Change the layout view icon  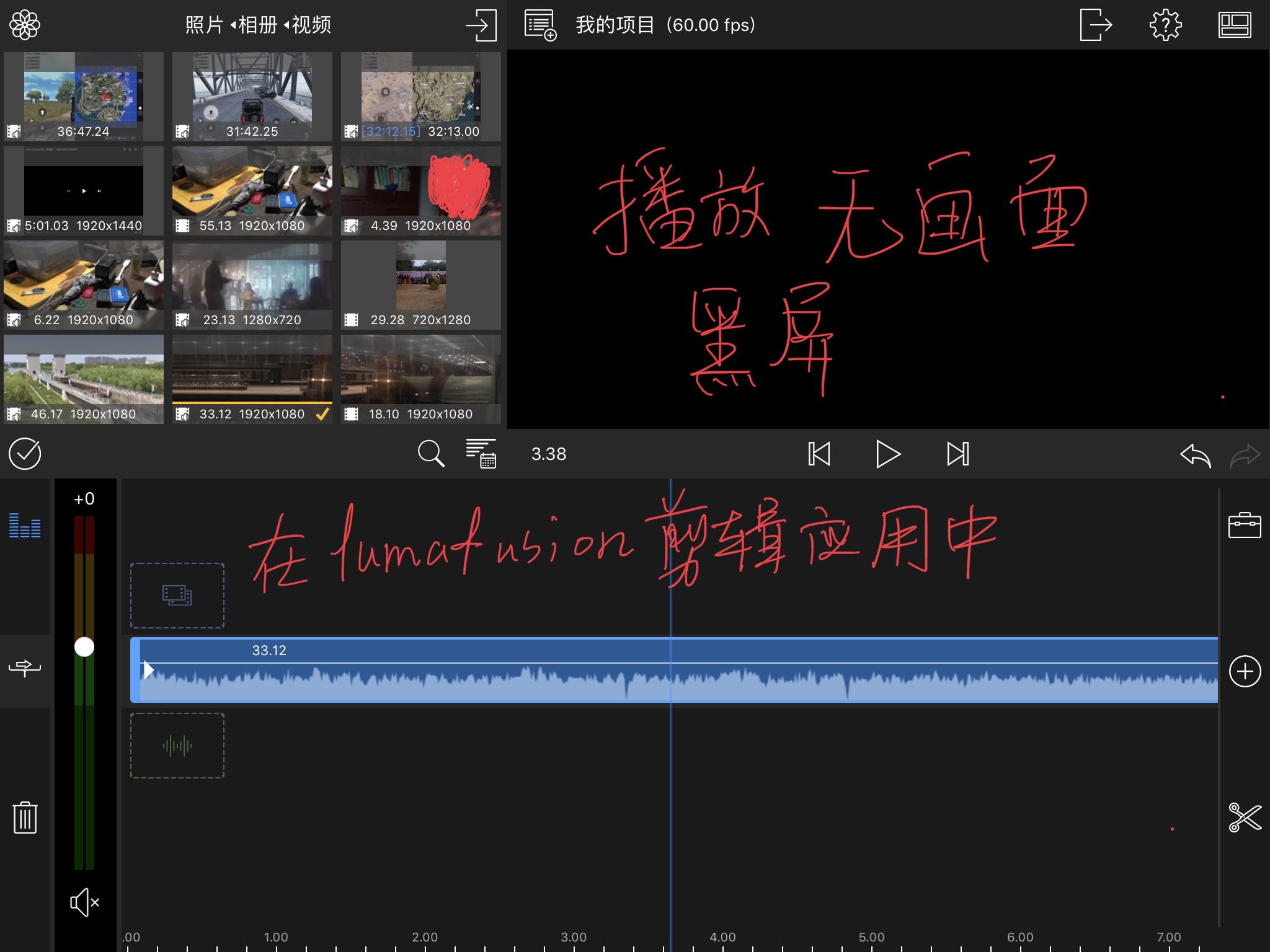[x=1234, y=25]
